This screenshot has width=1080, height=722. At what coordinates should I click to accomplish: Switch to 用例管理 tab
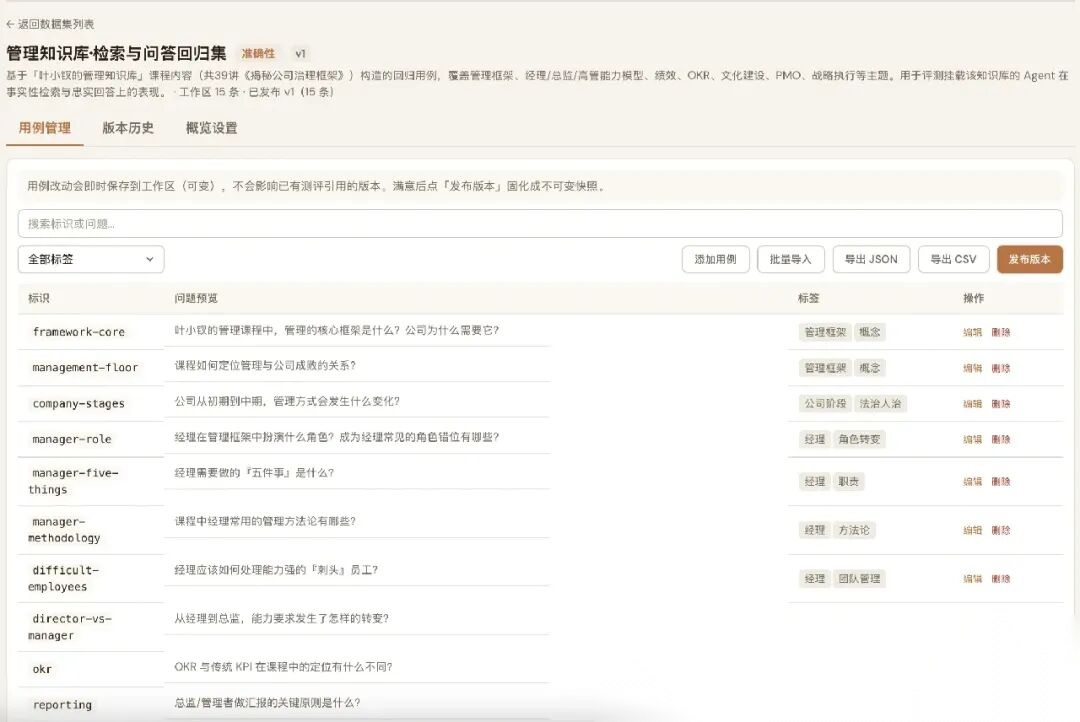click(45, 128)
